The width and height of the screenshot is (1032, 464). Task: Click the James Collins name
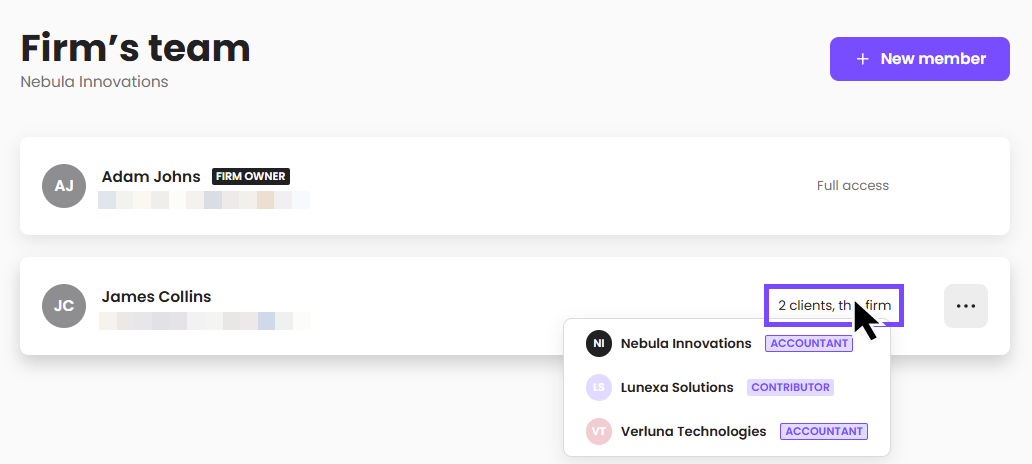pyautogui.click(x=157, y=297)
